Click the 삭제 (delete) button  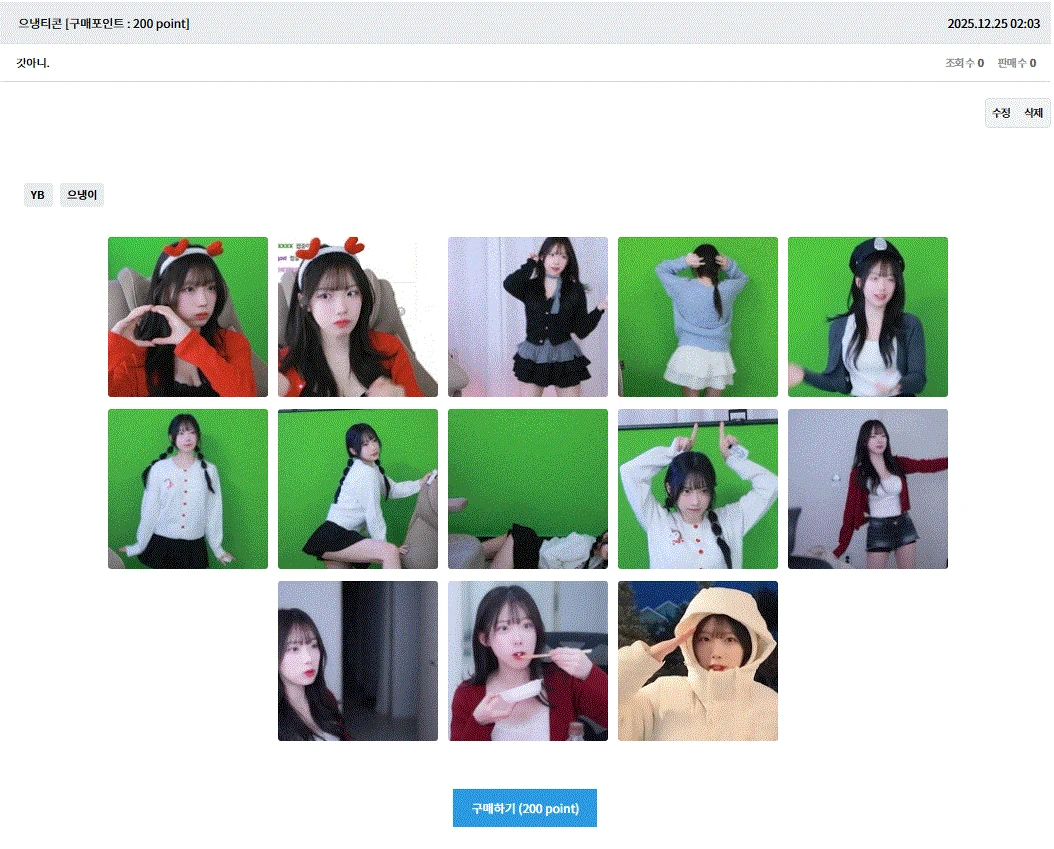coord(1035,113)
